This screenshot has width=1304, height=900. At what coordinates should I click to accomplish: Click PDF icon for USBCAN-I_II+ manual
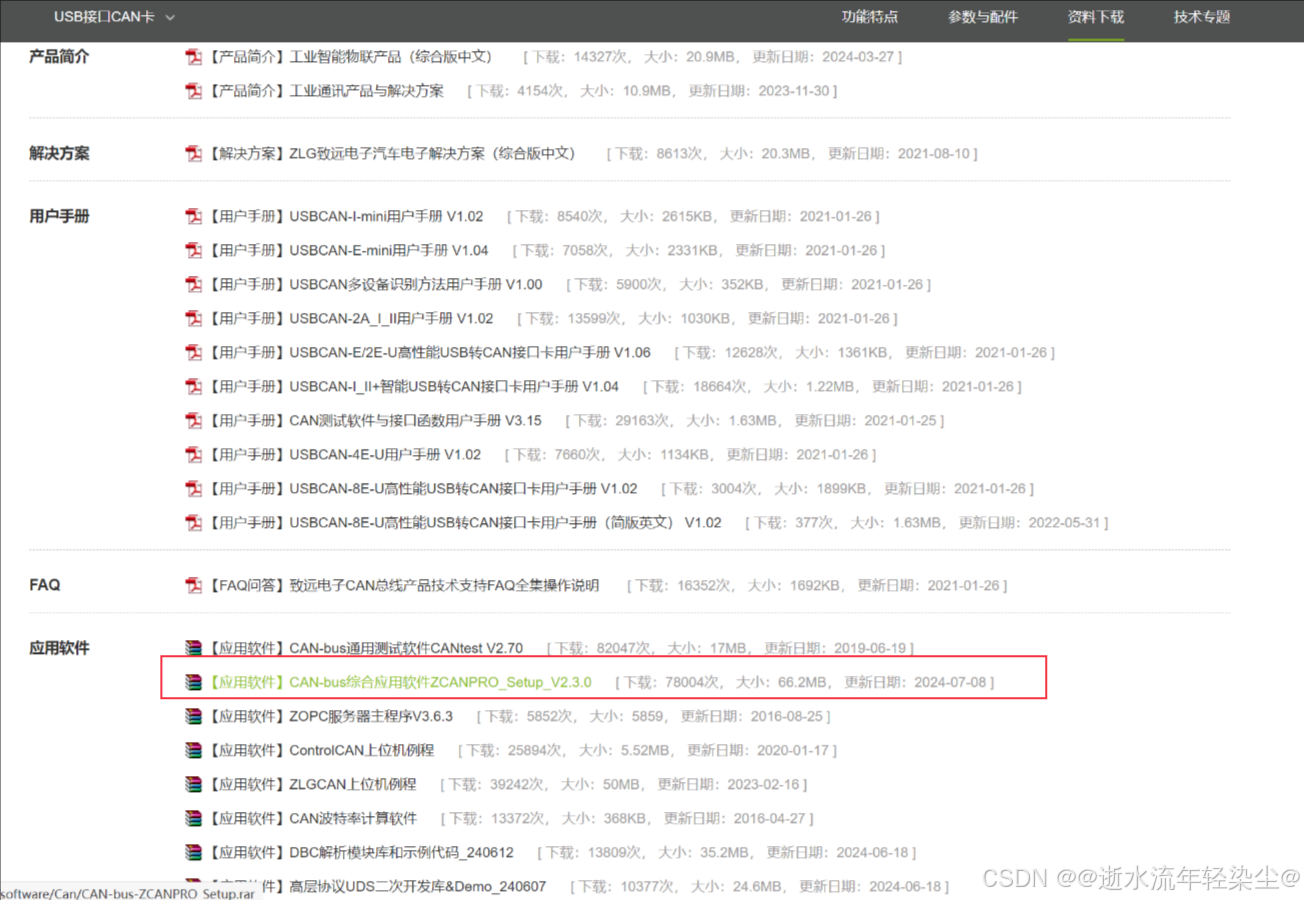(193, 387)
